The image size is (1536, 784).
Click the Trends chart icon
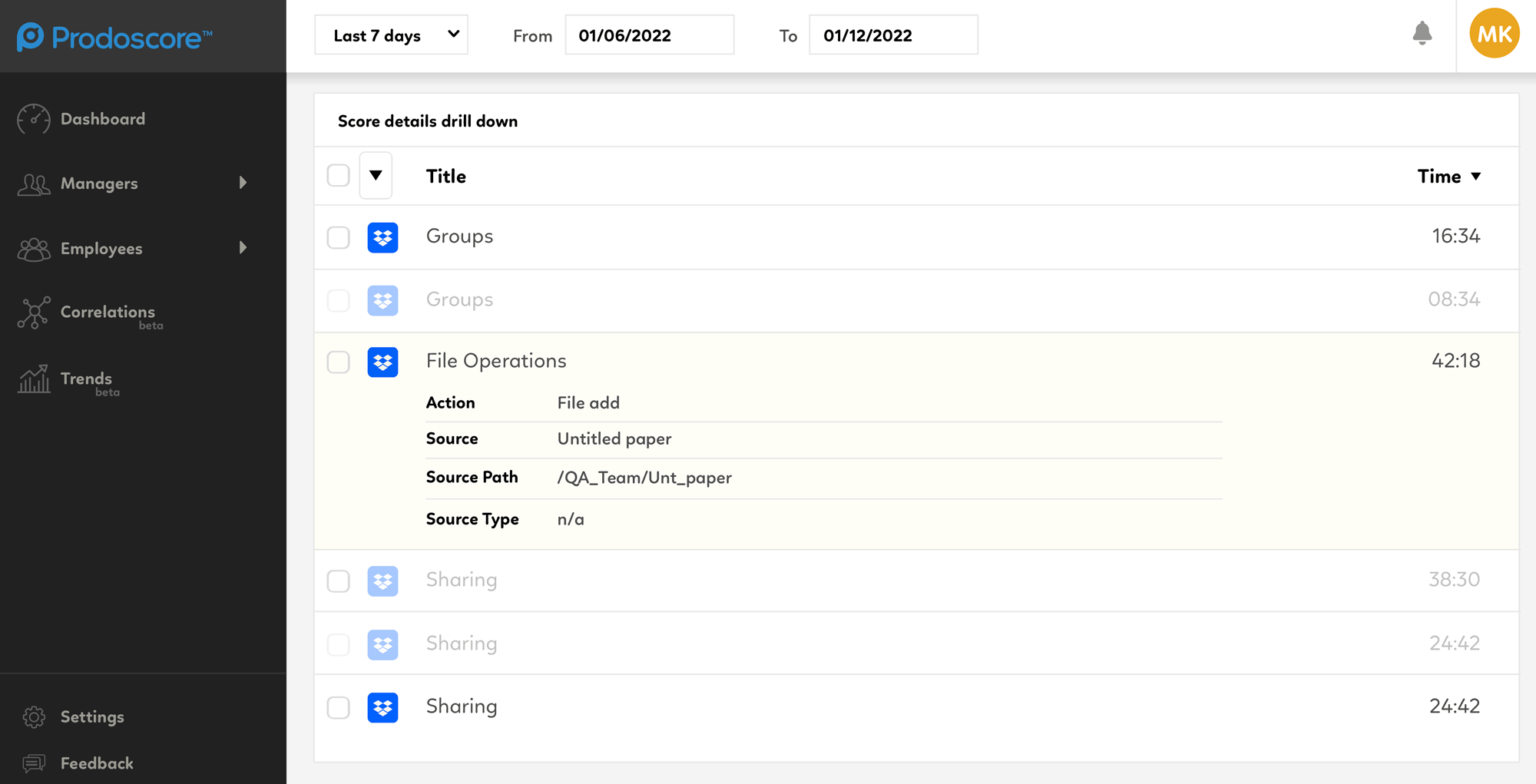(x=34, y=379)
